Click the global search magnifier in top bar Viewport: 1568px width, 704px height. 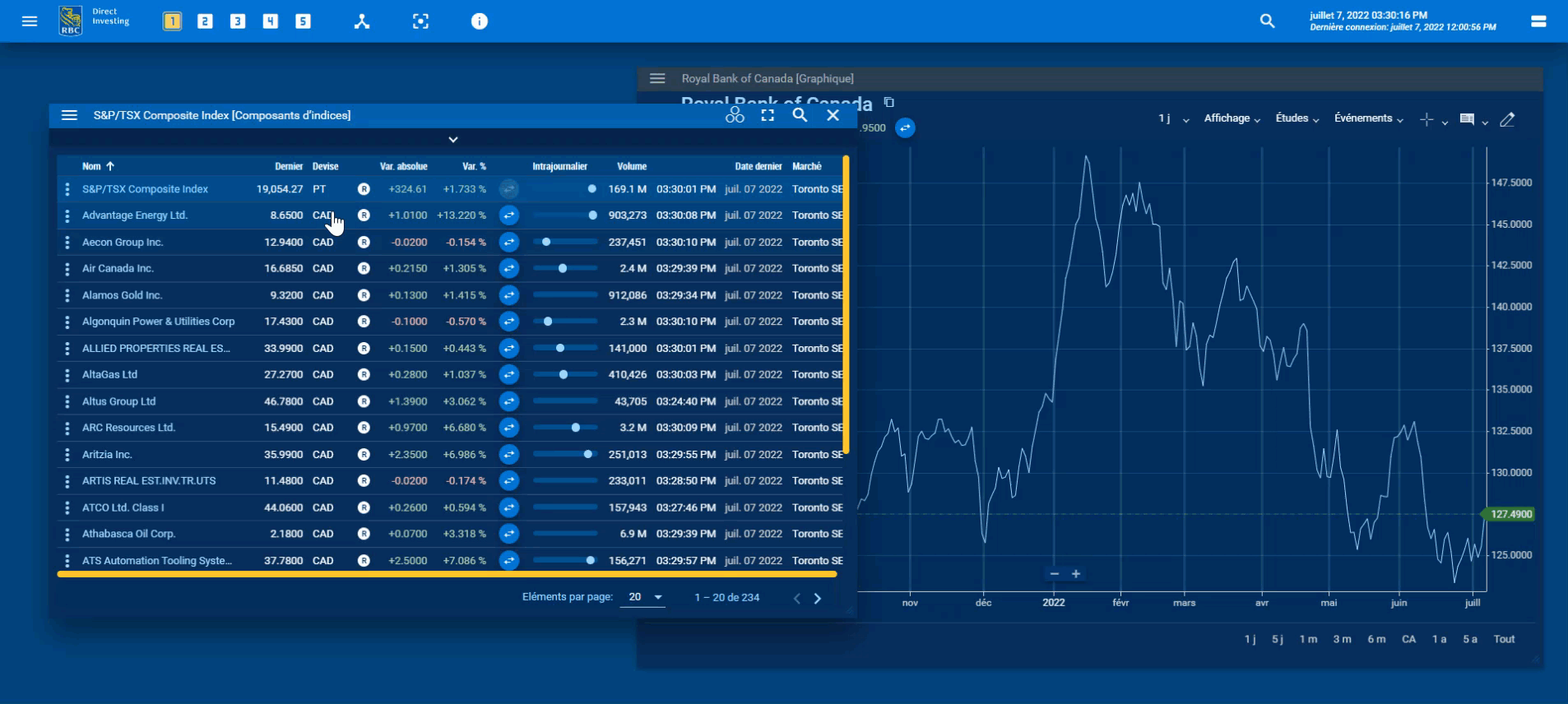(1267, 21)
